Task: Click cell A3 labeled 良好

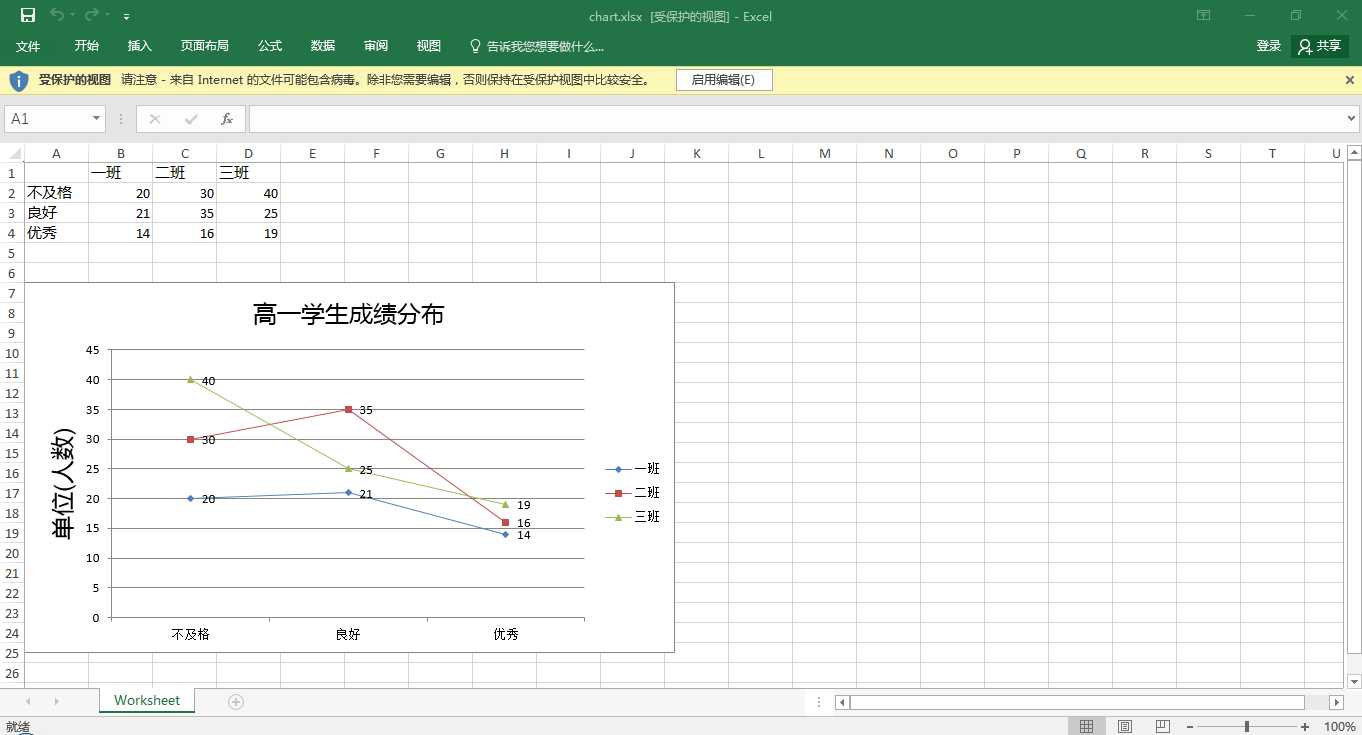Action: tap(57, 213)
